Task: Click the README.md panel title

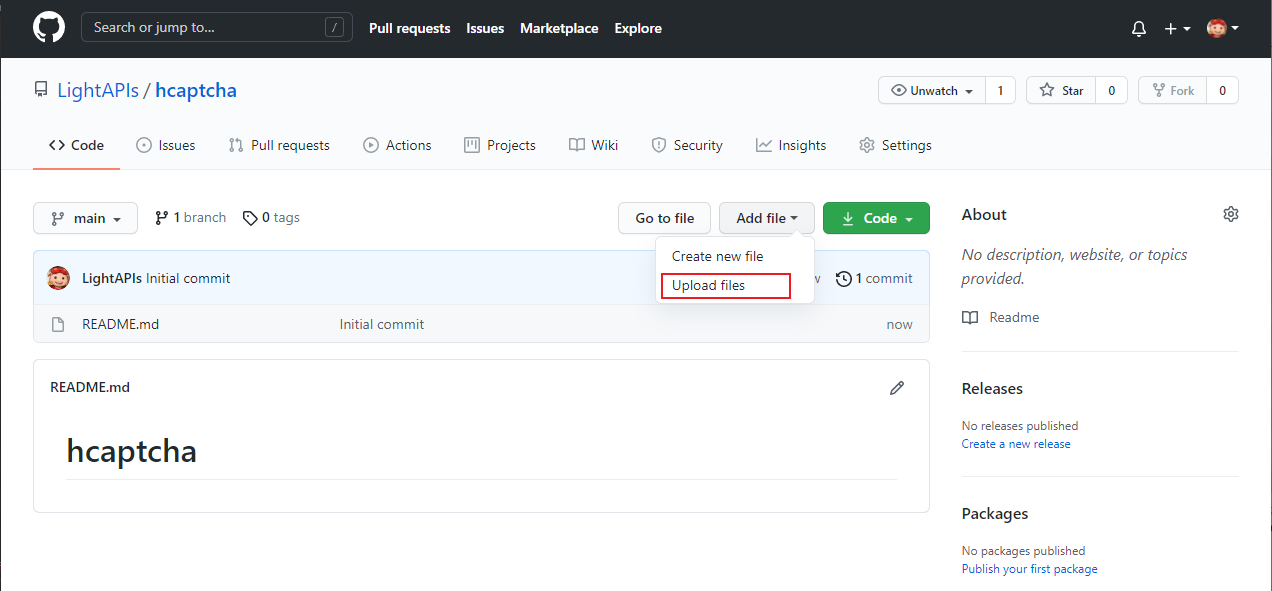Action: (x=90, y=388)
